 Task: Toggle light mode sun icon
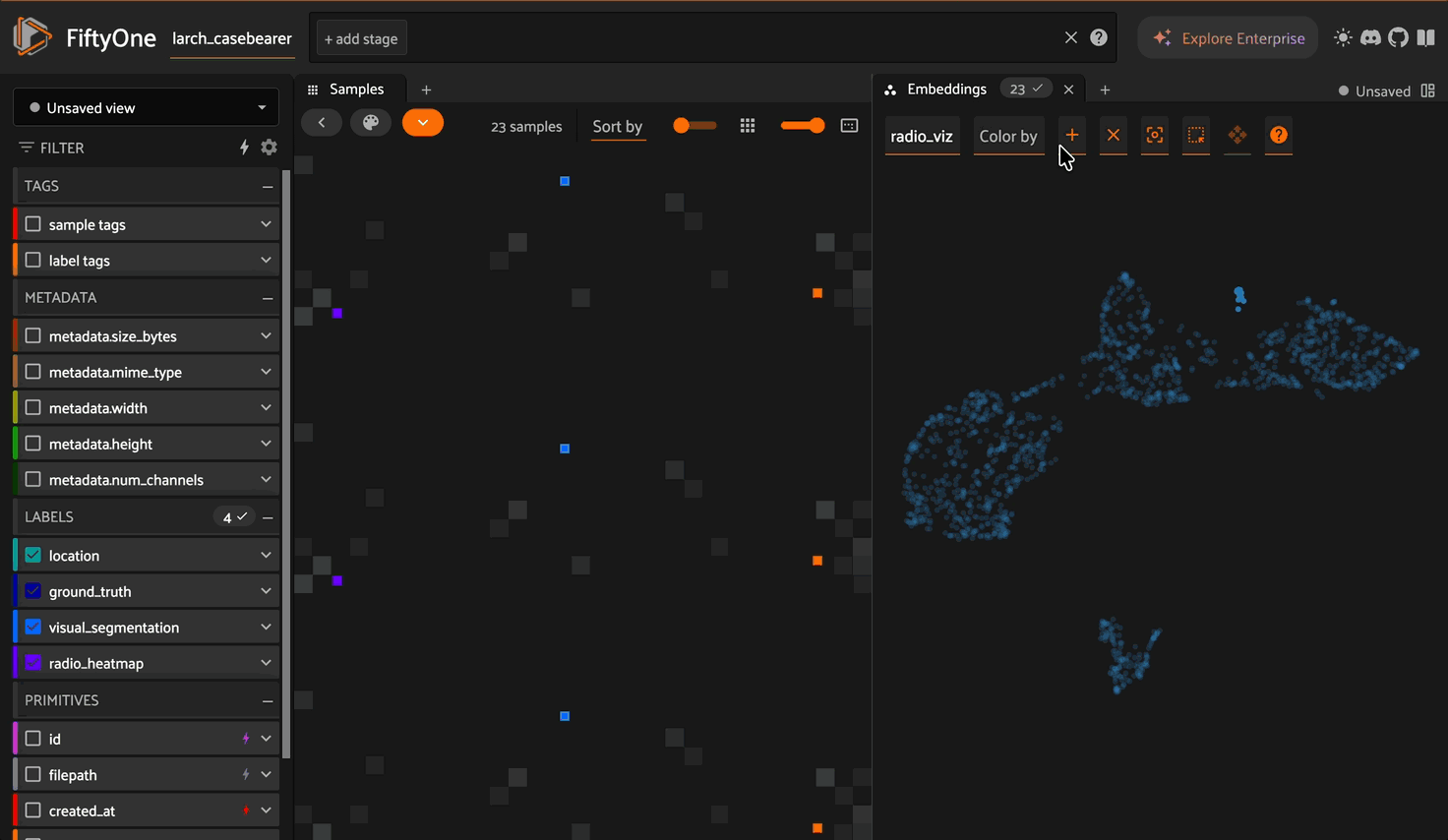(1343, 38)
